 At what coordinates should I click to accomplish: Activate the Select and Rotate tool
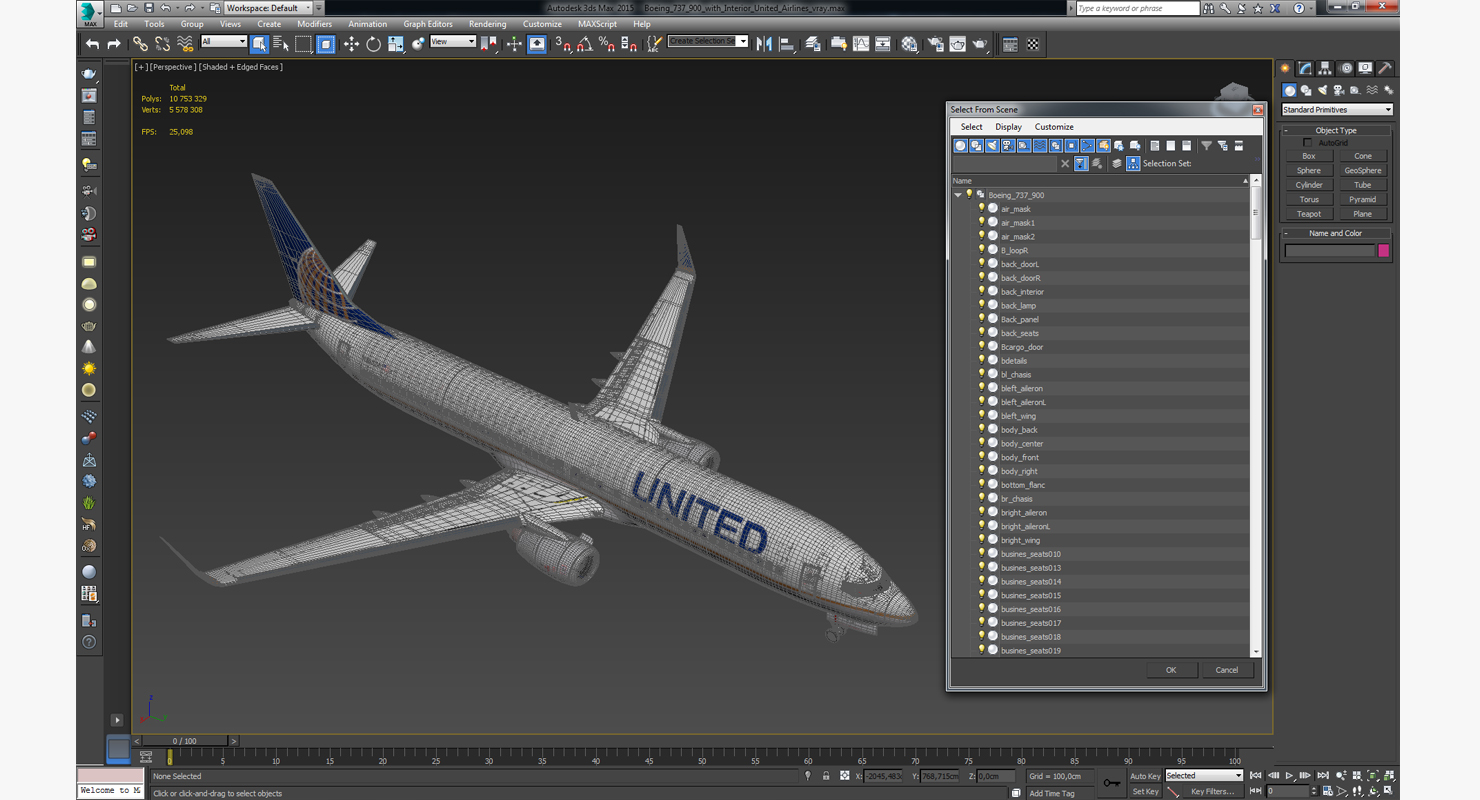coord(373,44)
